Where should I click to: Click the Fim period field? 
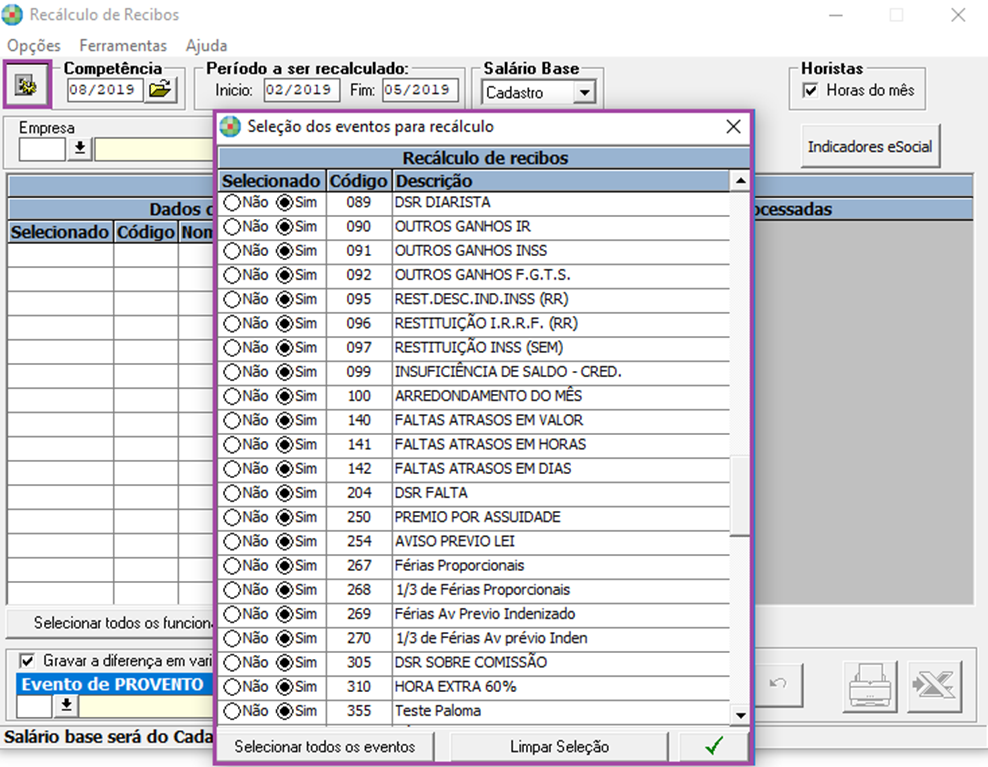tap(420, 89)
